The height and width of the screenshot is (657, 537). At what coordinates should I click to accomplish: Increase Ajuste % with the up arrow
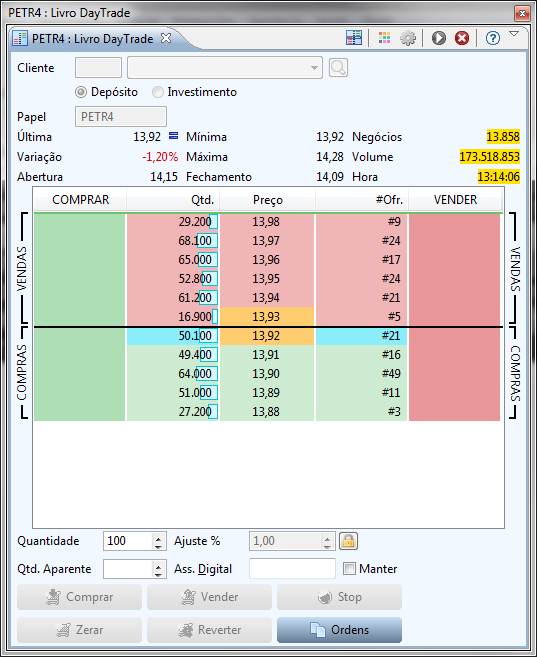pyautogui.click(x=327, y=538)
